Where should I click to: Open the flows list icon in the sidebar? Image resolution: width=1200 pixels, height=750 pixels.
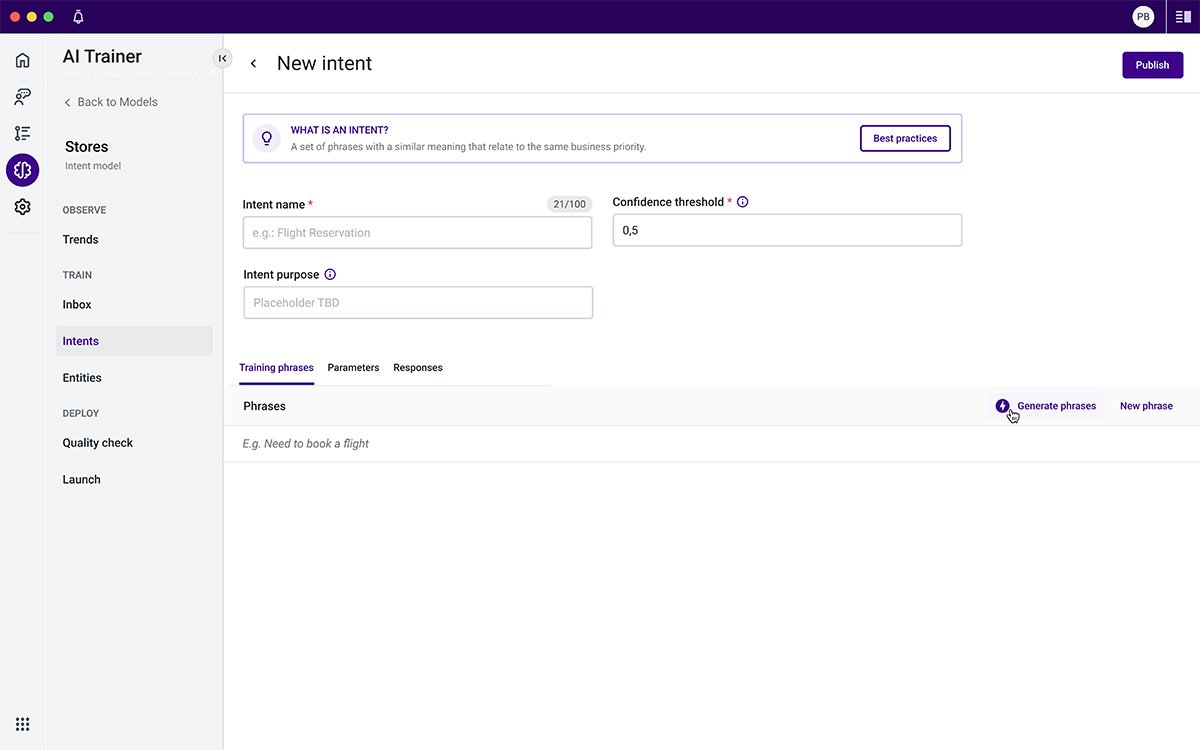[22, 132]
